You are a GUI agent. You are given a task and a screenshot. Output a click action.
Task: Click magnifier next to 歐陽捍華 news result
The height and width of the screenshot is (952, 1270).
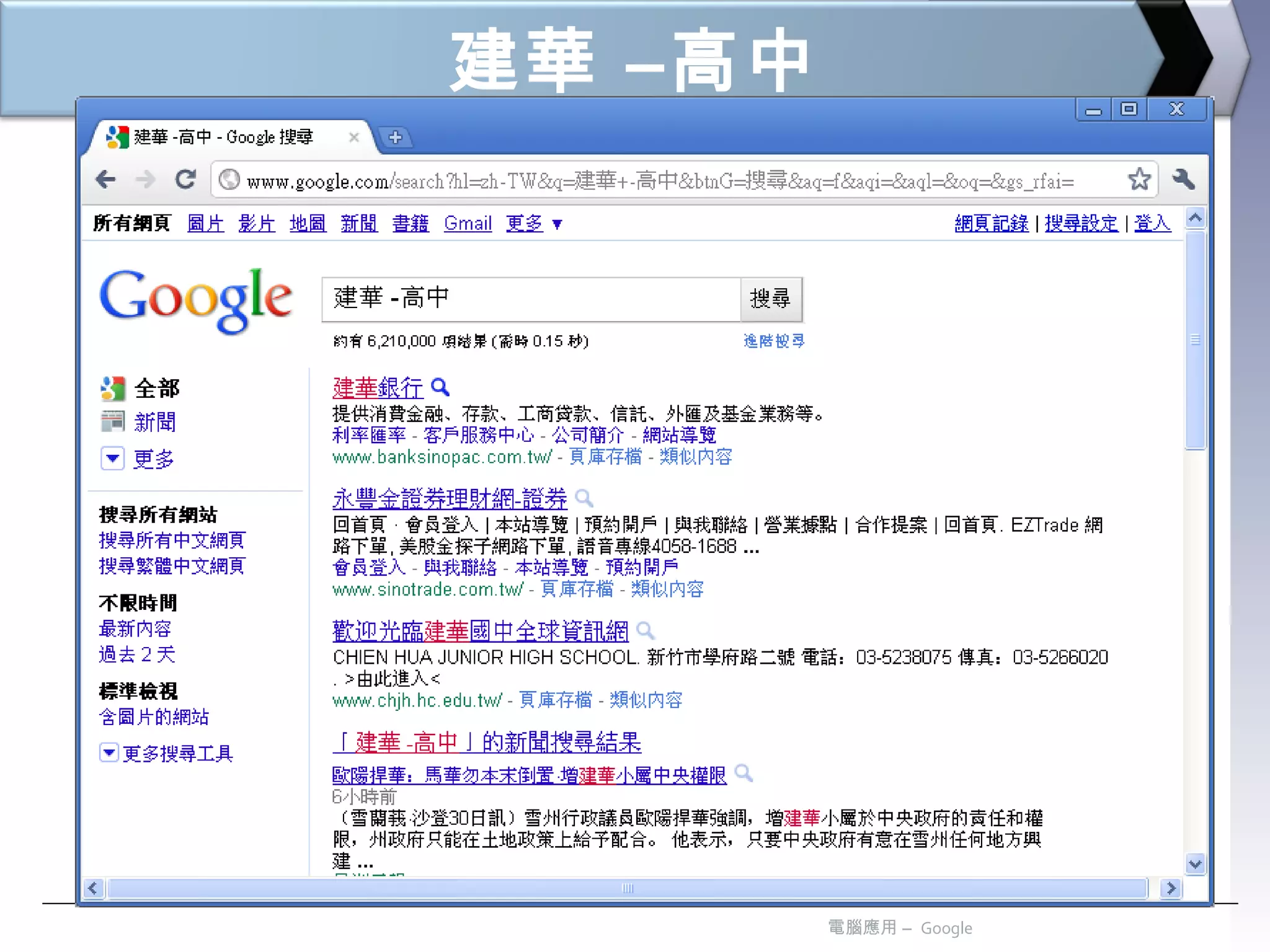click(743, 773)
